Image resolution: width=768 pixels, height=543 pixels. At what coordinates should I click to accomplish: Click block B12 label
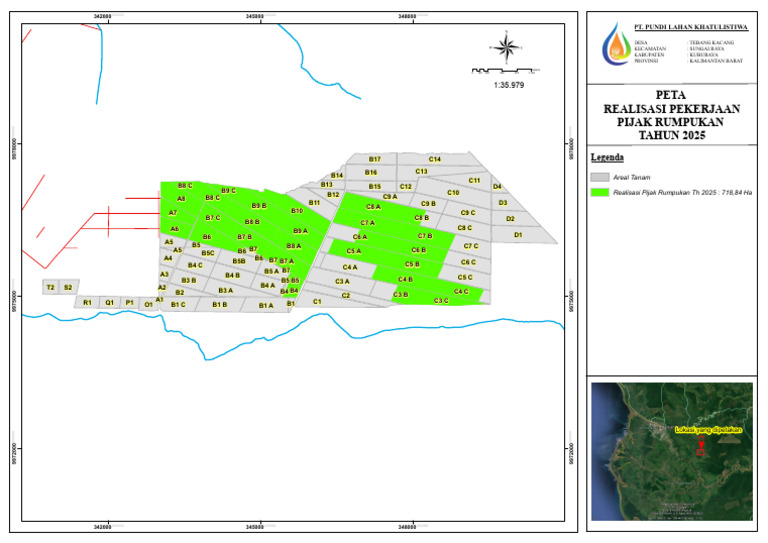pyautogui.click(x=333, y=195)
